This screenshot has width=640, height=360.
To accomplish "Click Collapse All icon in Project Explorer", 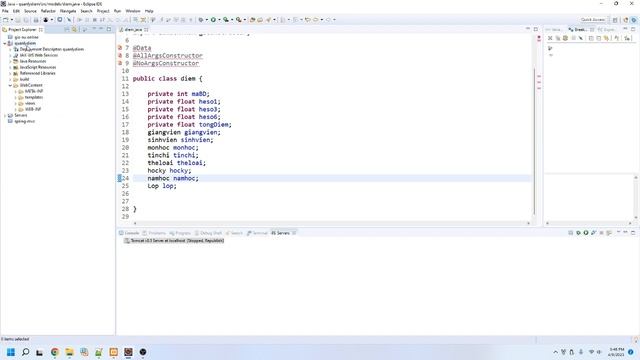I will coord(67,29).
